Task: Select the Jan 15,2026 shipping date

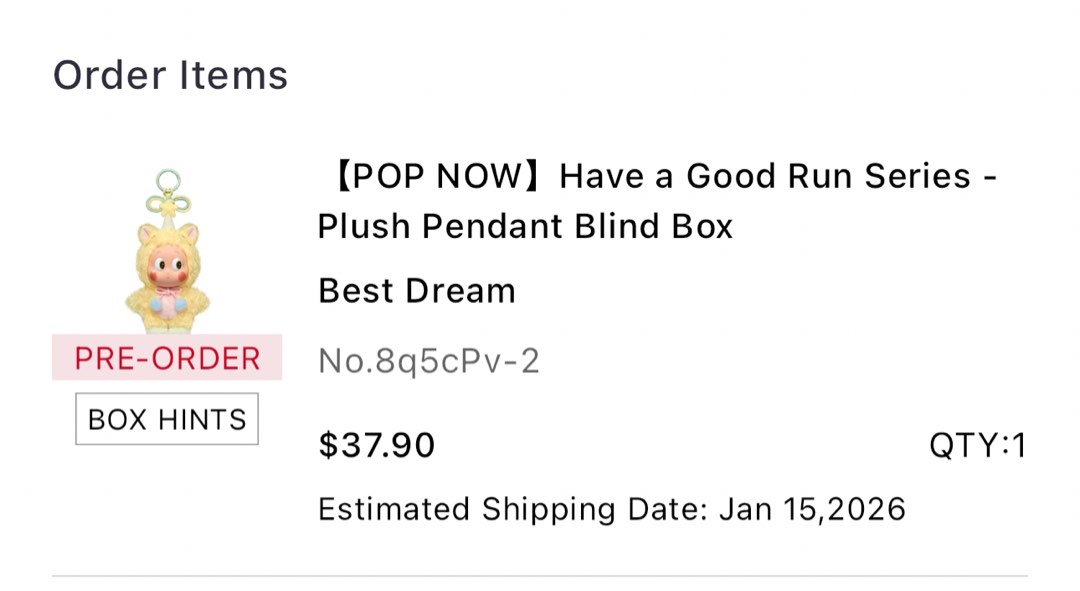Action: (813, 509)
